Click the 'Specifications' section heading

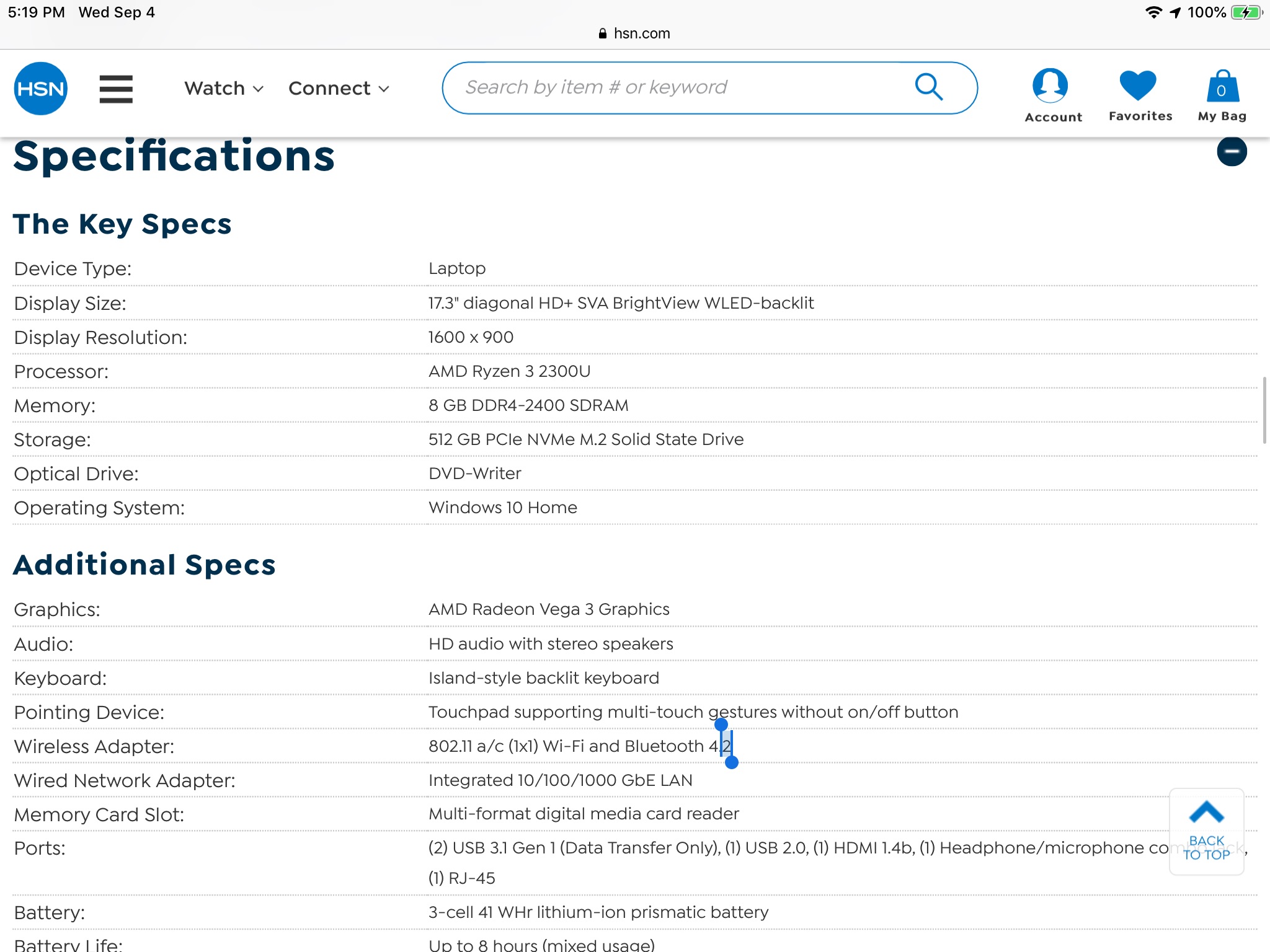[174, 156]
